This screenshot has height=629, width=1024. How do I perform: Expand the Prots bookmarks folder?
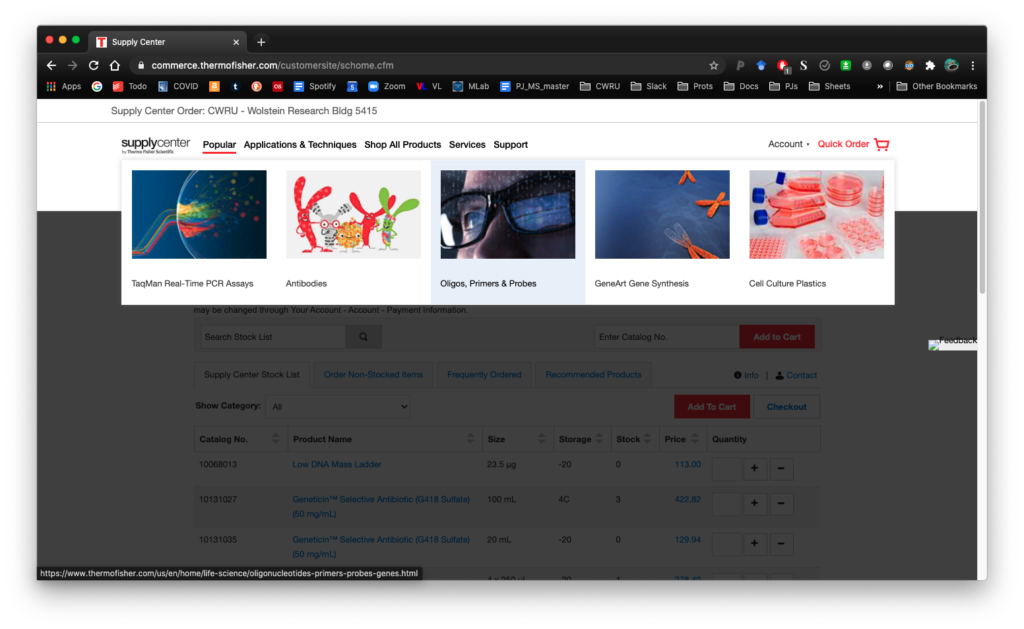(x=696, y=86)
